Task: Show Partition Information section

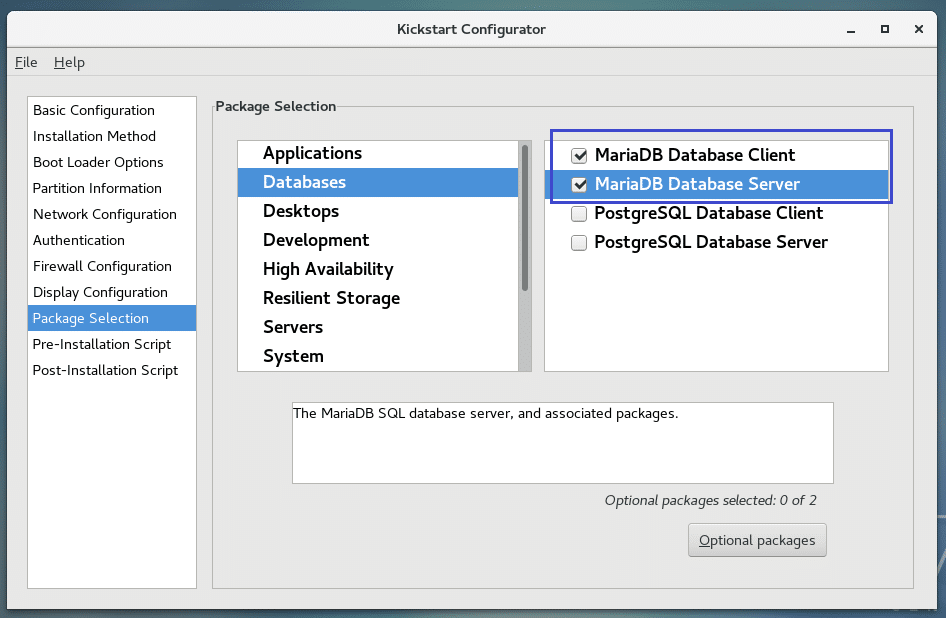Action: pos(97,188)
